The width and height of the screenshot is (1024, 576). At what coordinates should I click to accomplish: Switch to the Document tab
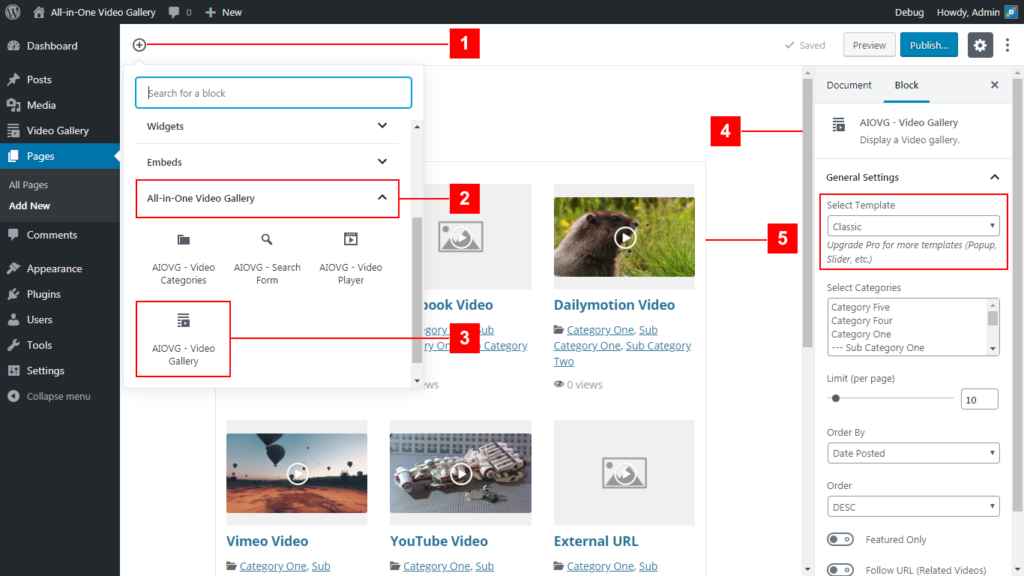(849, 85)
